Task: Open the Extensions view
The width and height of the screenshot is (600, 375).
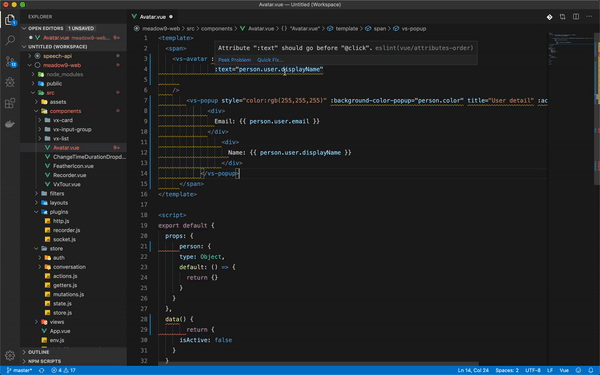Action: tap(10, 103)
